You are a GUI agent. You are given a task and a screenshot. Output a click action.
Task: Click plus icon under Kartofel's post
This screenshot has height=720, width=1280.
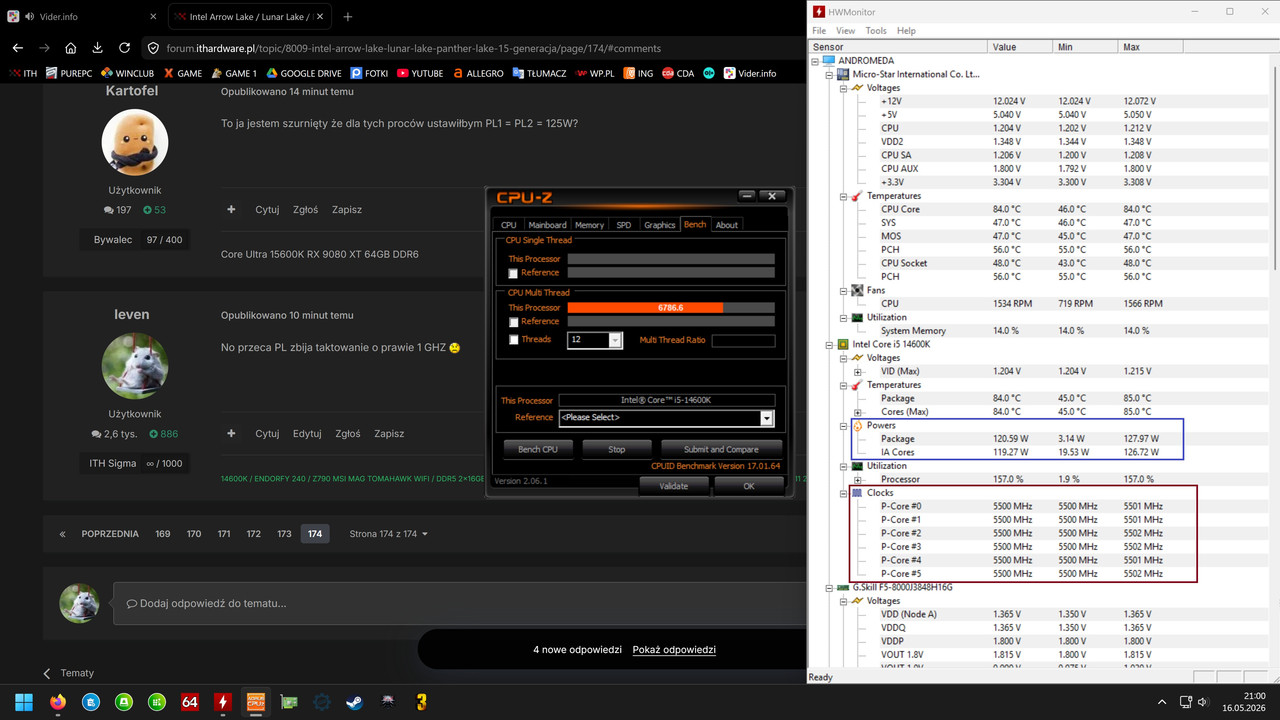231,209
